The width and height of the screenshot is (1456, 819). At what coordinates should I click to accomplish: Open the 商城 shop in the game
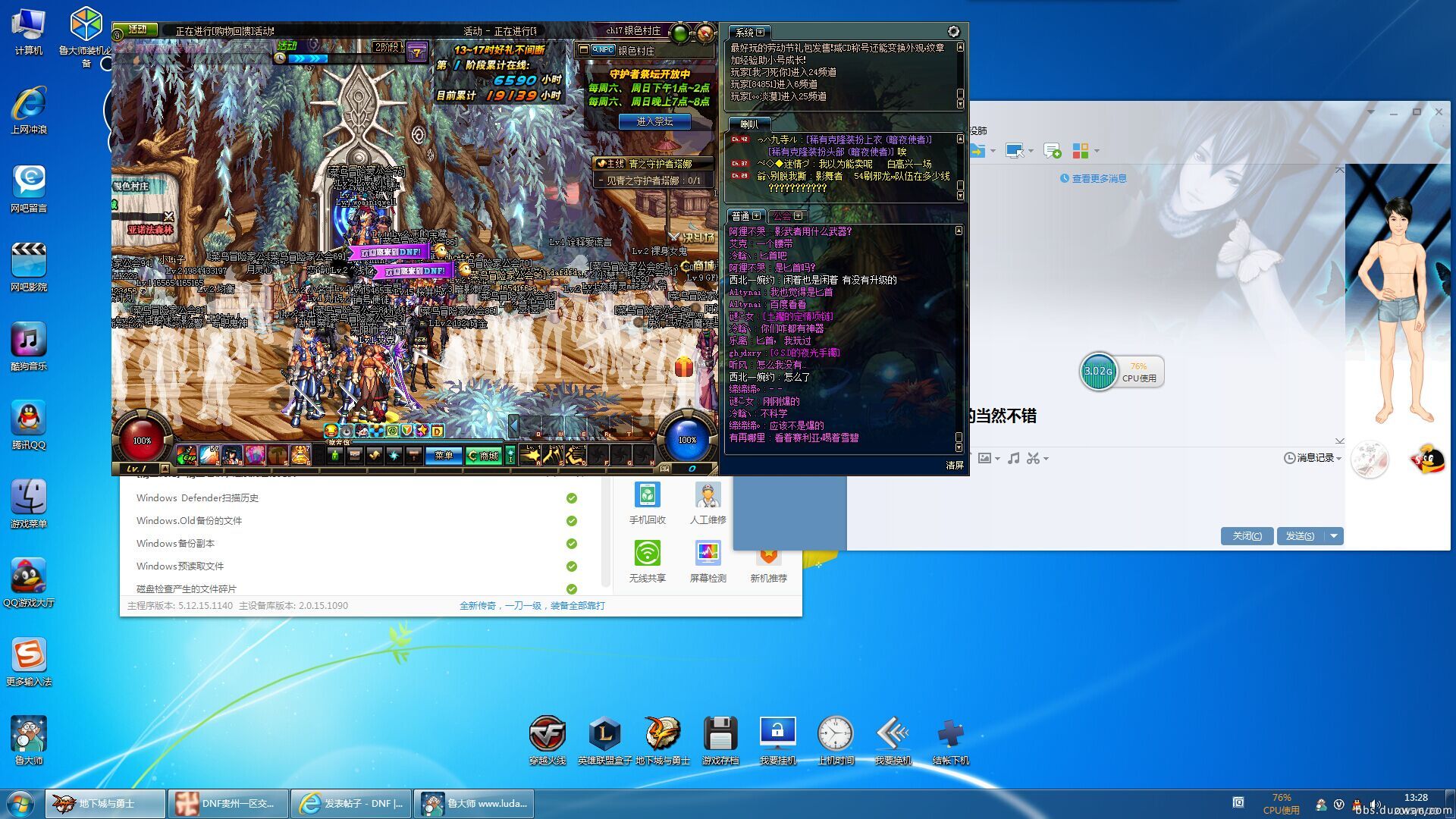[x=484, y=456]
